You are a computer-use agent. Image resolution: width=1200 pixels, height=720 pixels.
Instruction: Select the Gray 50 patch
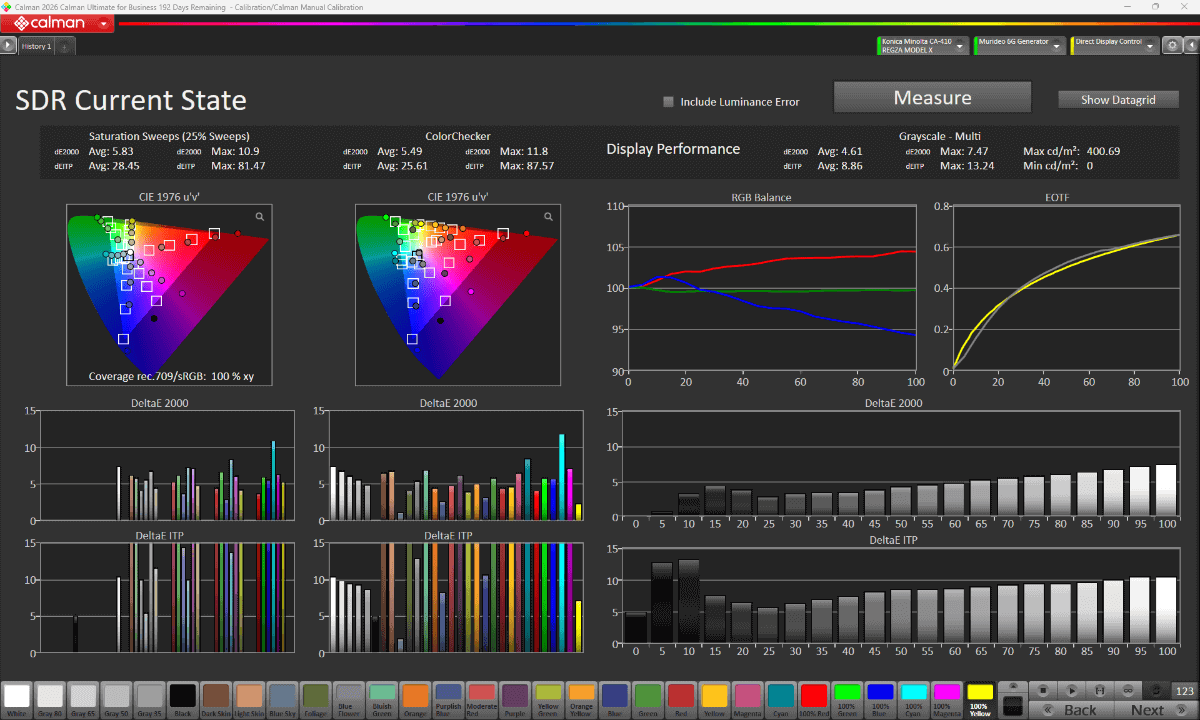(116, 698)
